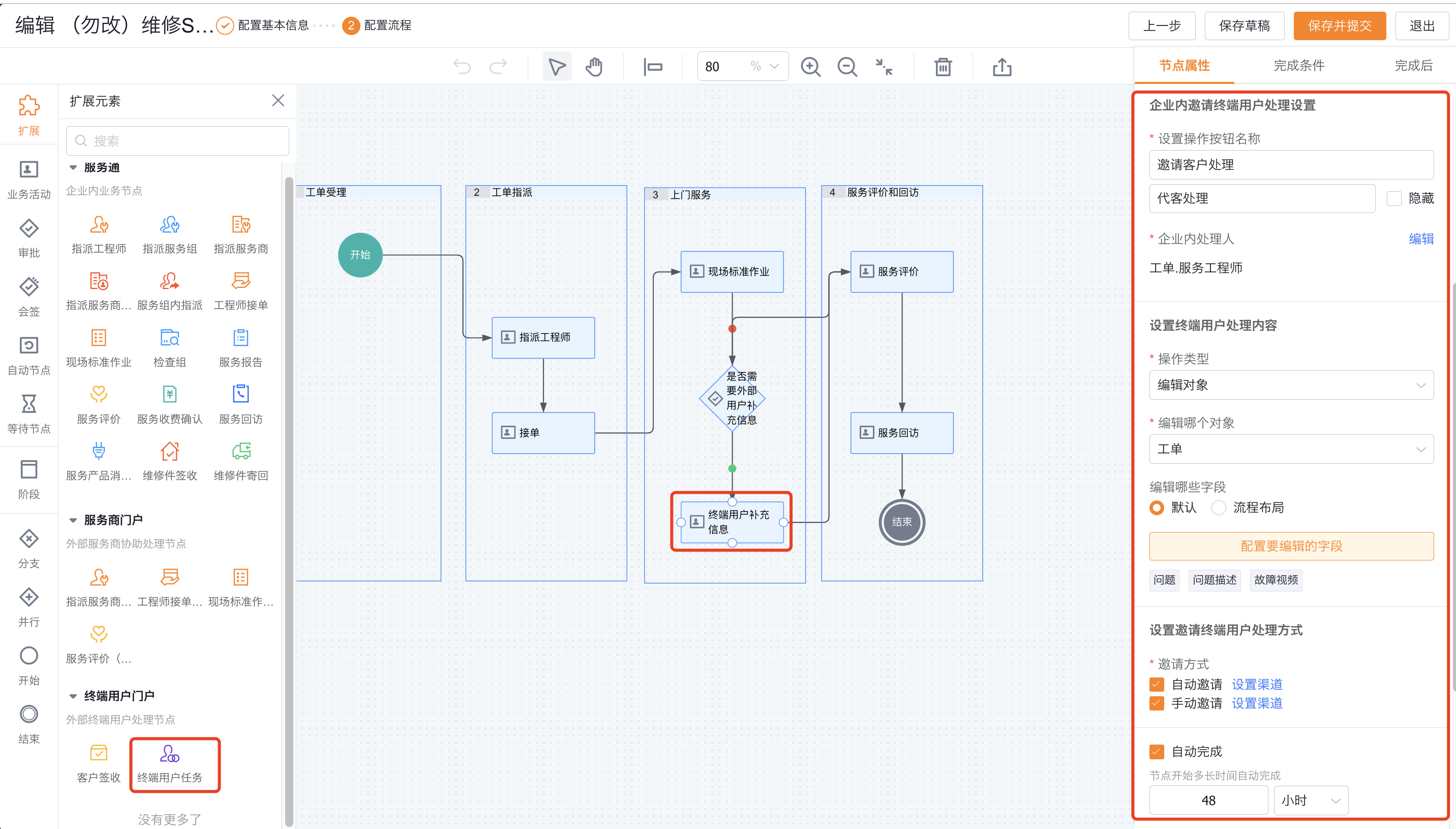Collapse the 服务商门户 section
The width and height of the screenshot is (1456, 829).
pyautogui.click(x=73, y=520)
